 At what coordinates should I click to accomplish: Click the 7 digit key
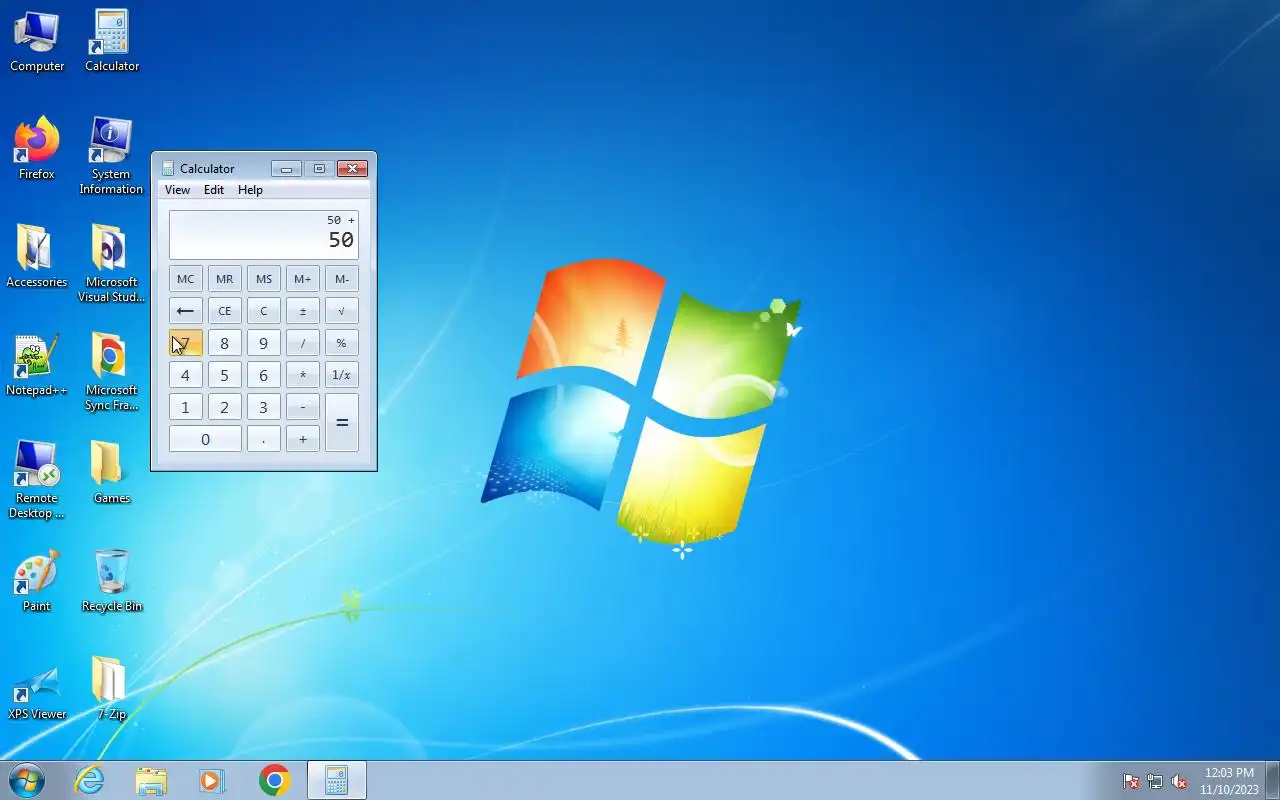point(185,343)
